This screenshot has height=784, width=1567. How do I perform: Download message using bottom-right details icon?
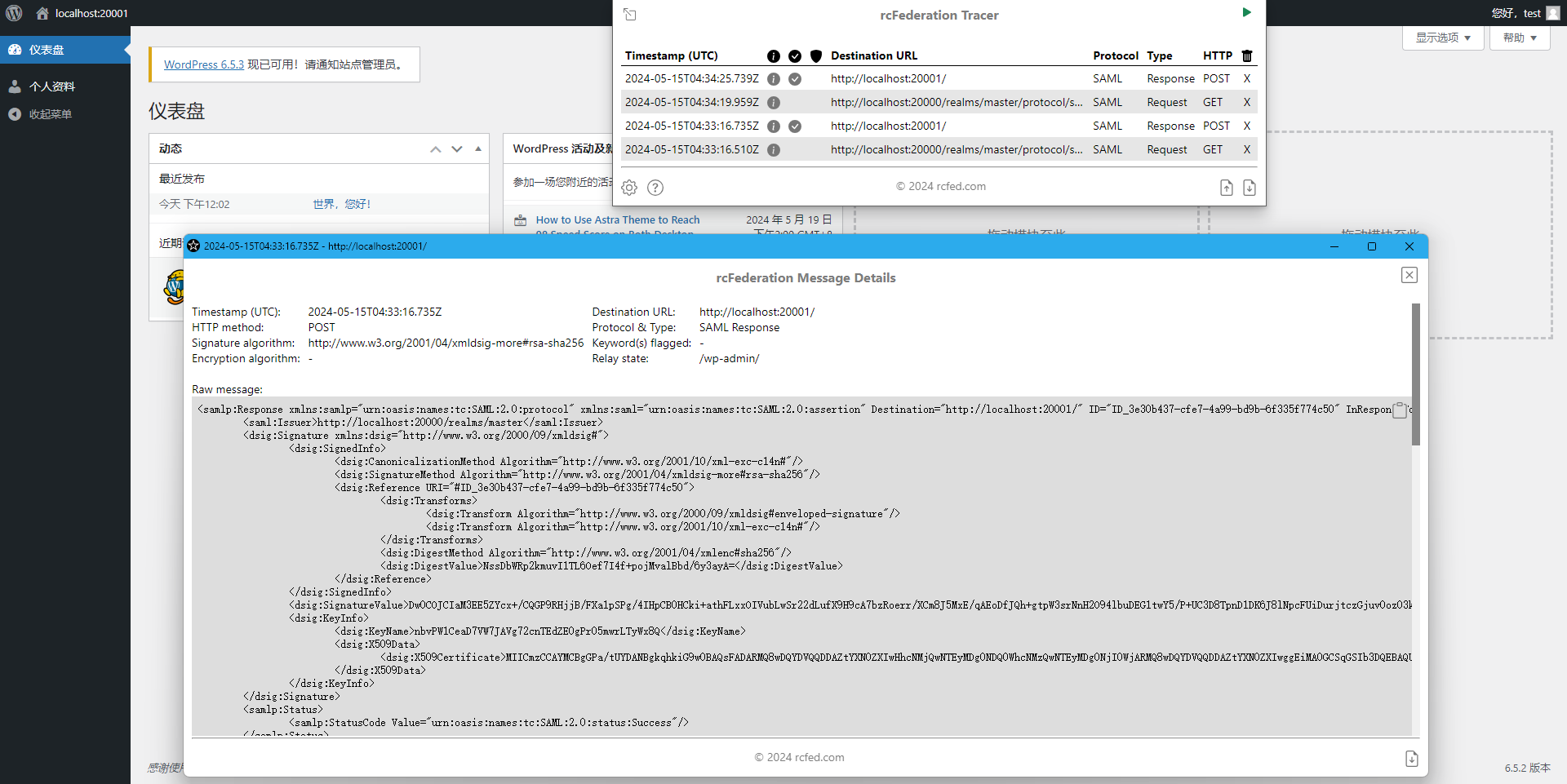coord(1412,759)
